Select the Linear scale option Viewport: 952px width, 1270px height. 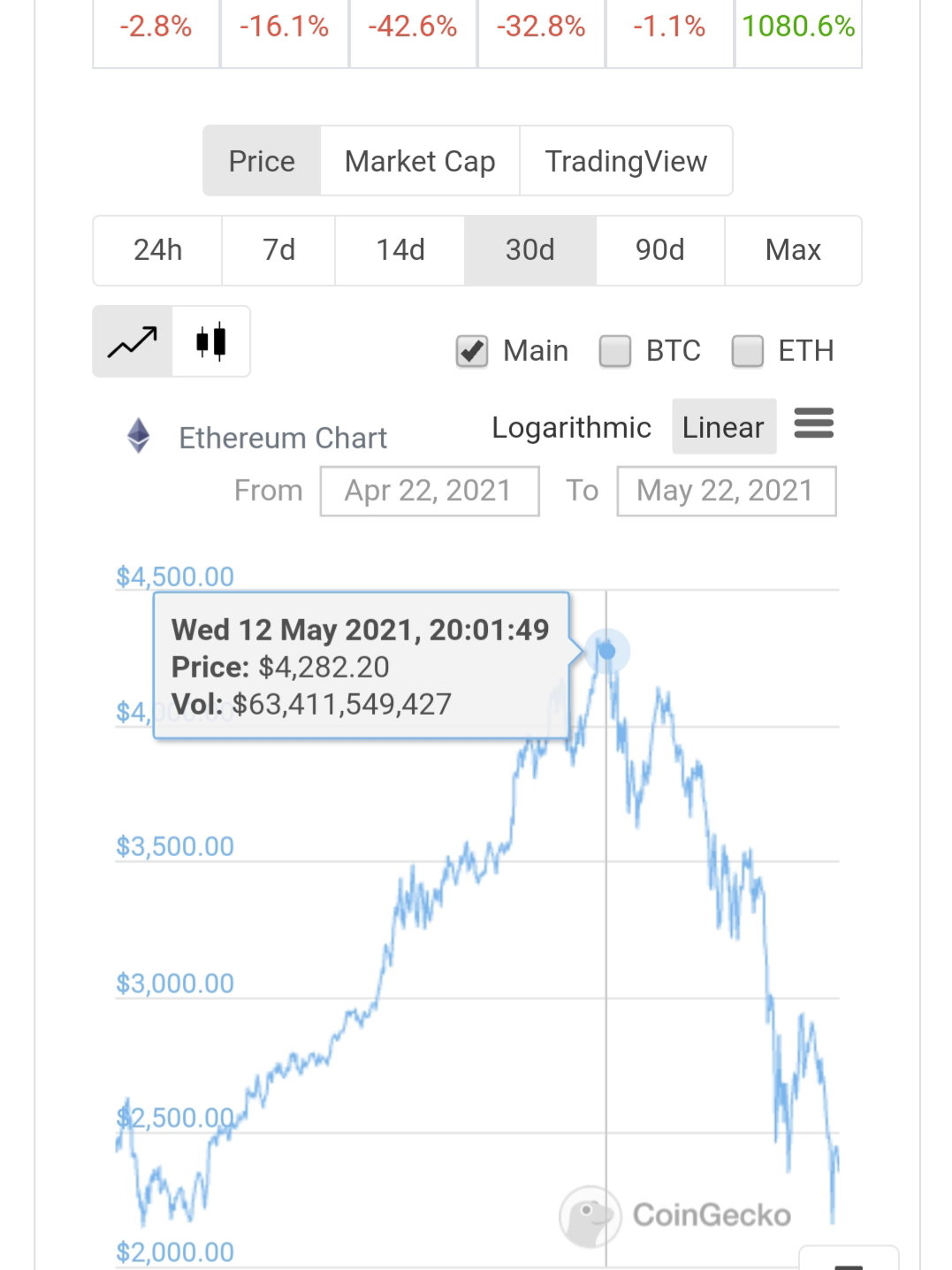[x=724, y=427]
